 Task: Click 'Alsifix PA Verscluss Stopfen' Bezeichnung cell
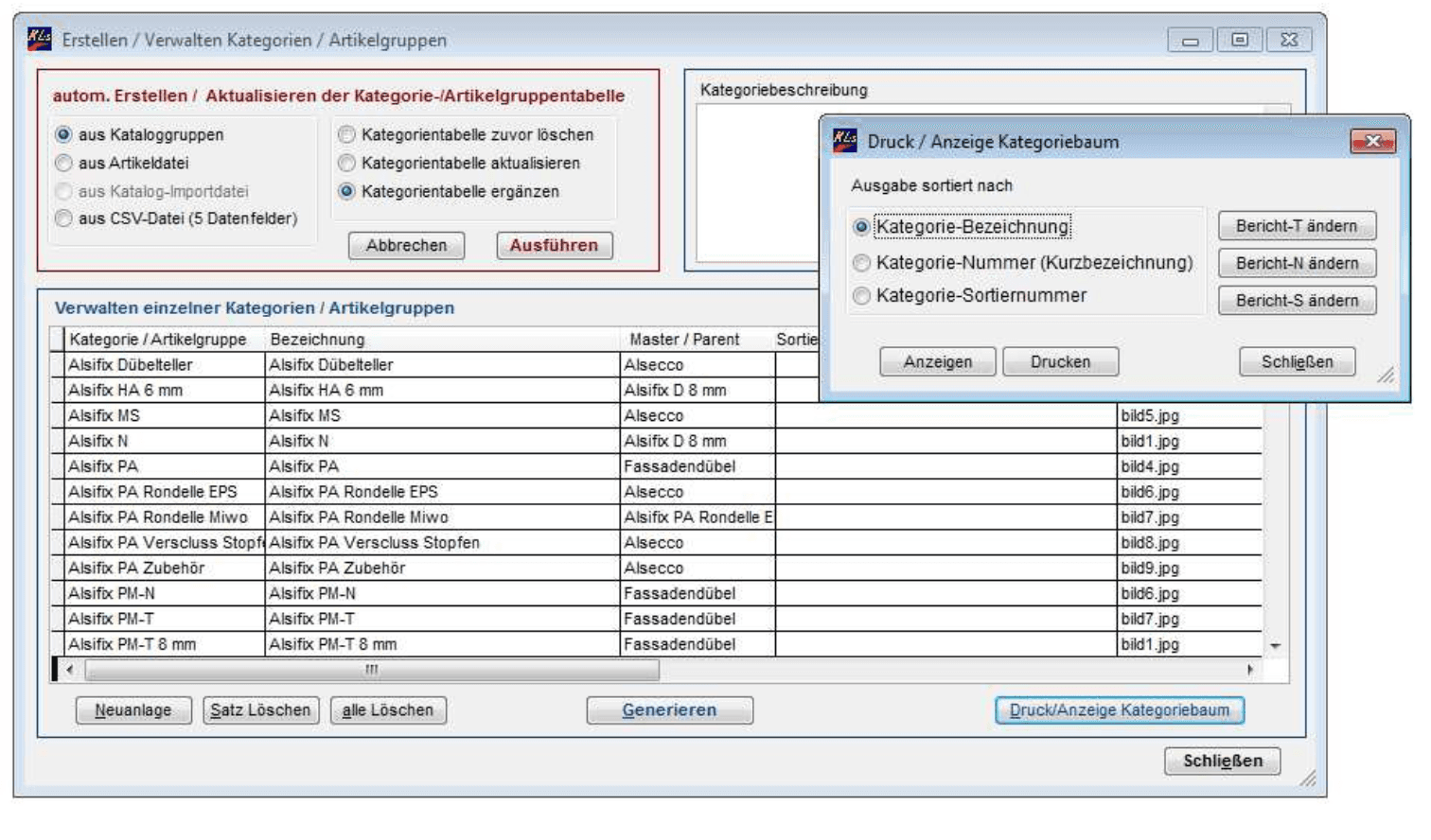pos(442,543)
